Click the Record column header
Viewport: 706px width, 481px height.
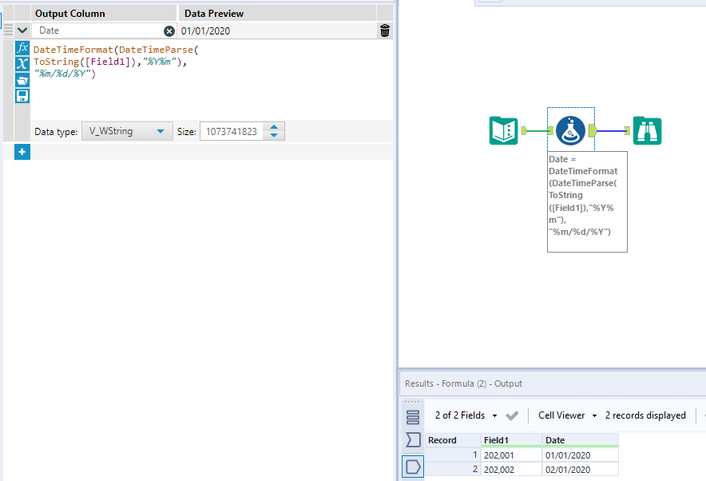(x=453, y=440)
